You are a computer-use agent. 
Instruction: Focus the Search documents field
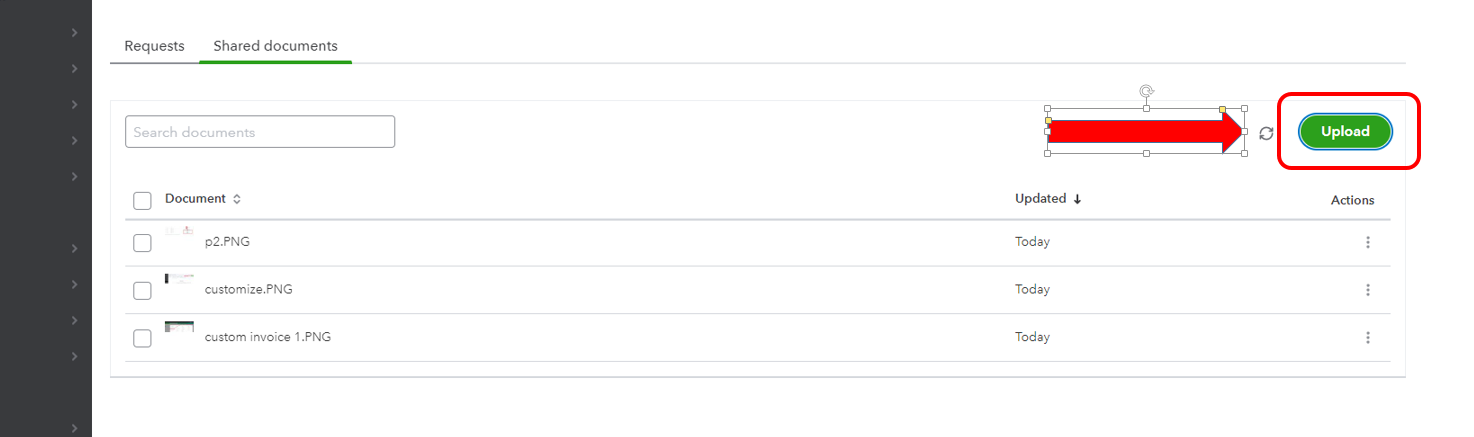click(260, 132)
